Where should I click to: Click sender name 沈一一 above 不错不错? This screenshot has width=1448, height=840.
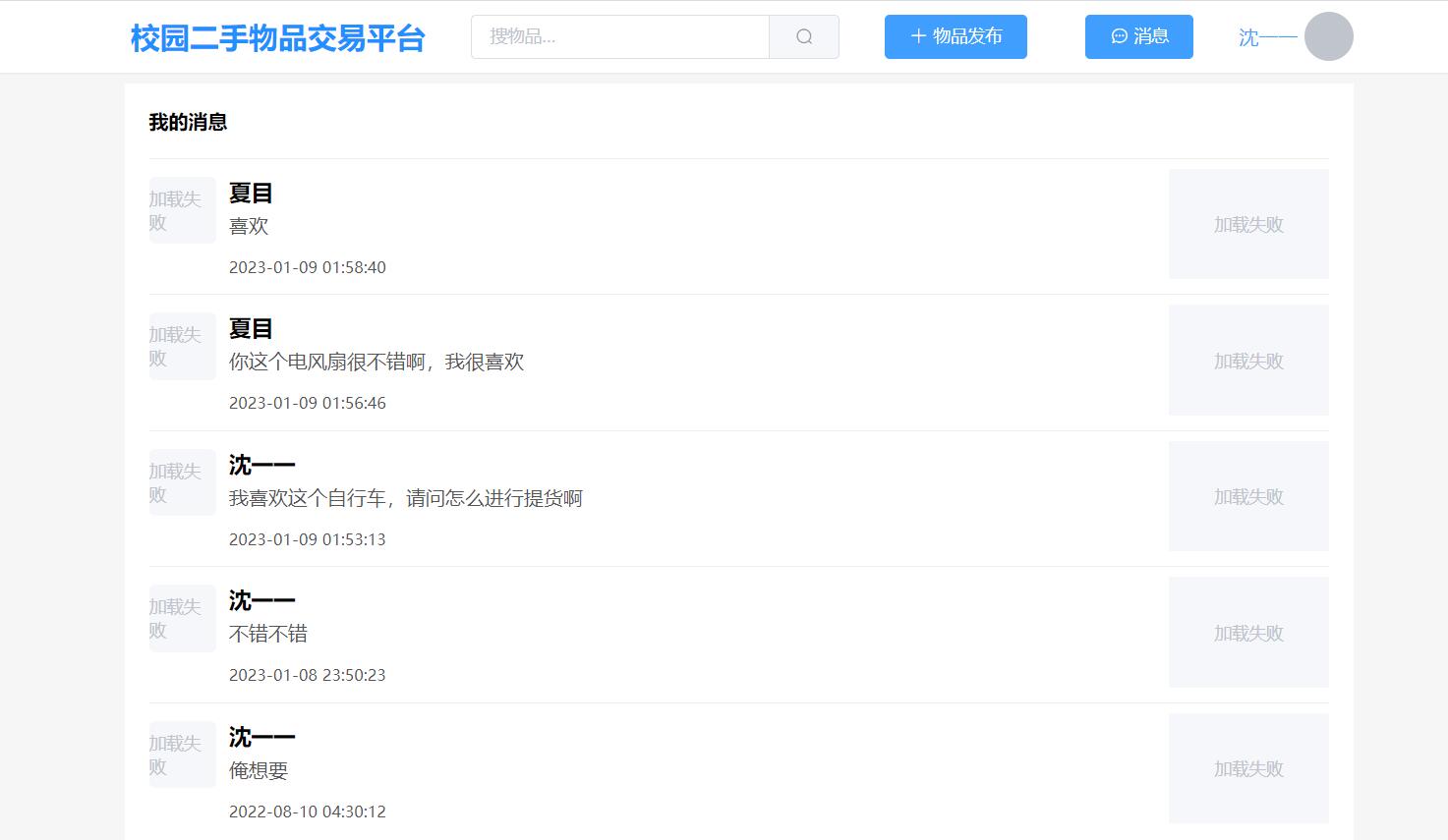[261, 600]
